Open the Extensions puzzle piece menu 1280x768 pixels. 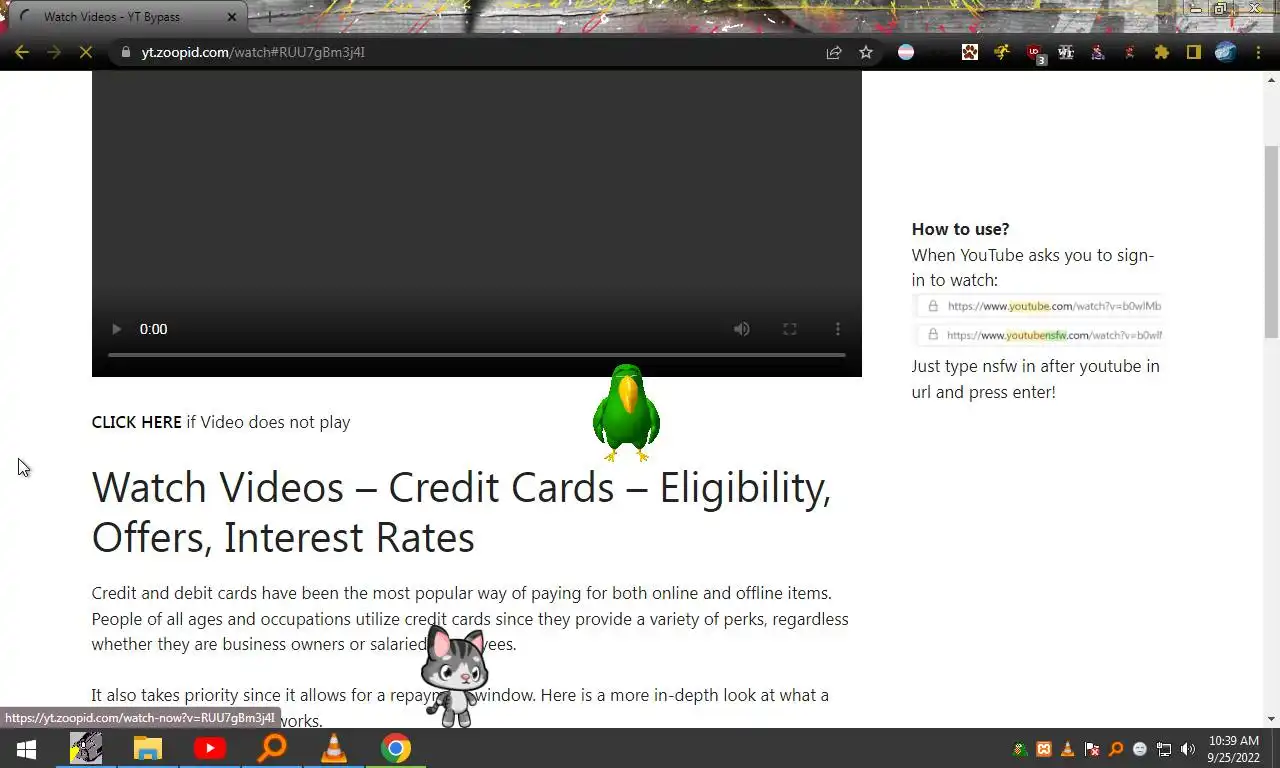pyautogui.click(x=1162, y=52)
